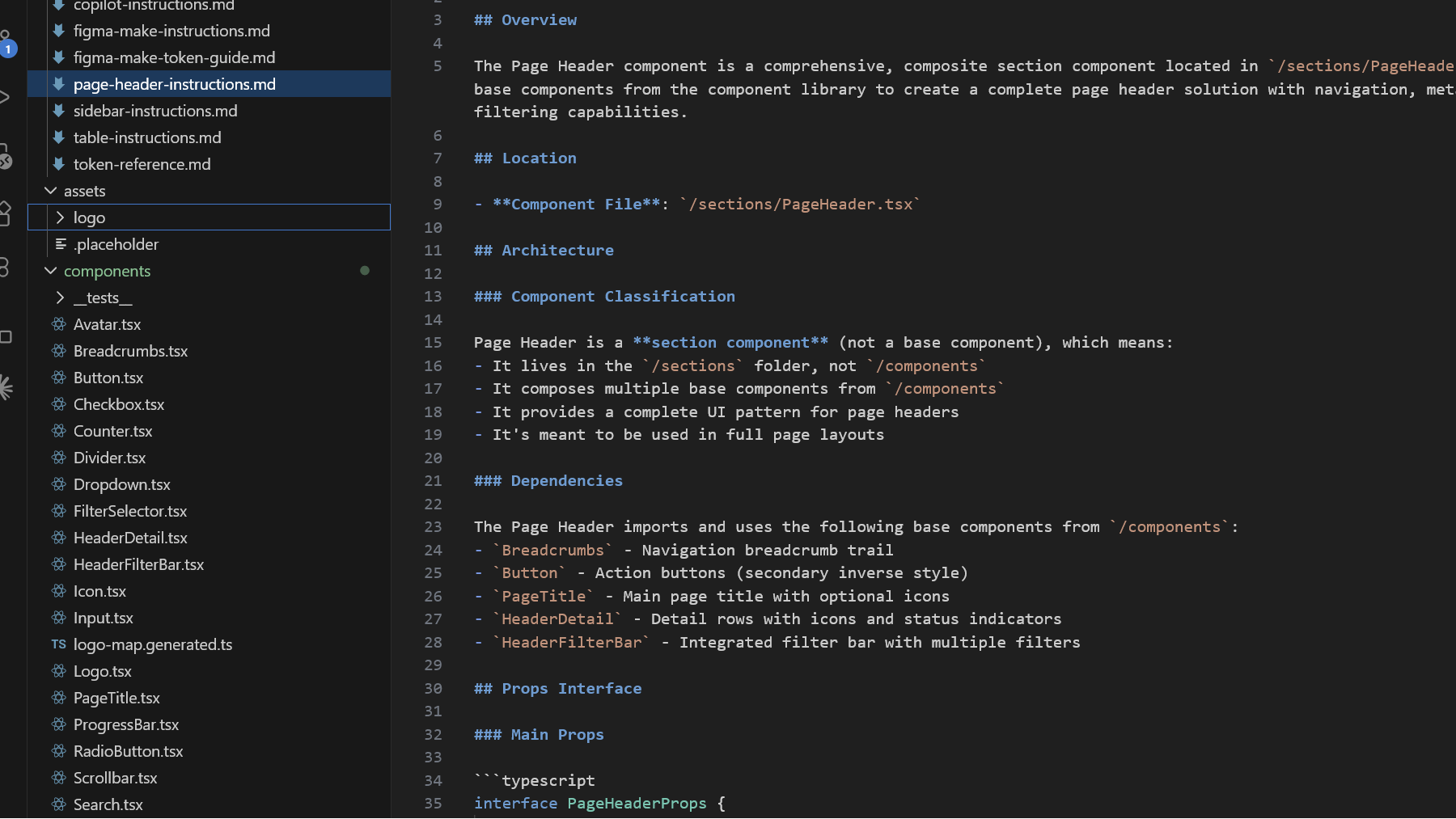Image resolution: width=1456 pixels, height=819 pixels.
Task: Click the TS icon beside logo-map.generated.ts
Action: tap(58, 644)
